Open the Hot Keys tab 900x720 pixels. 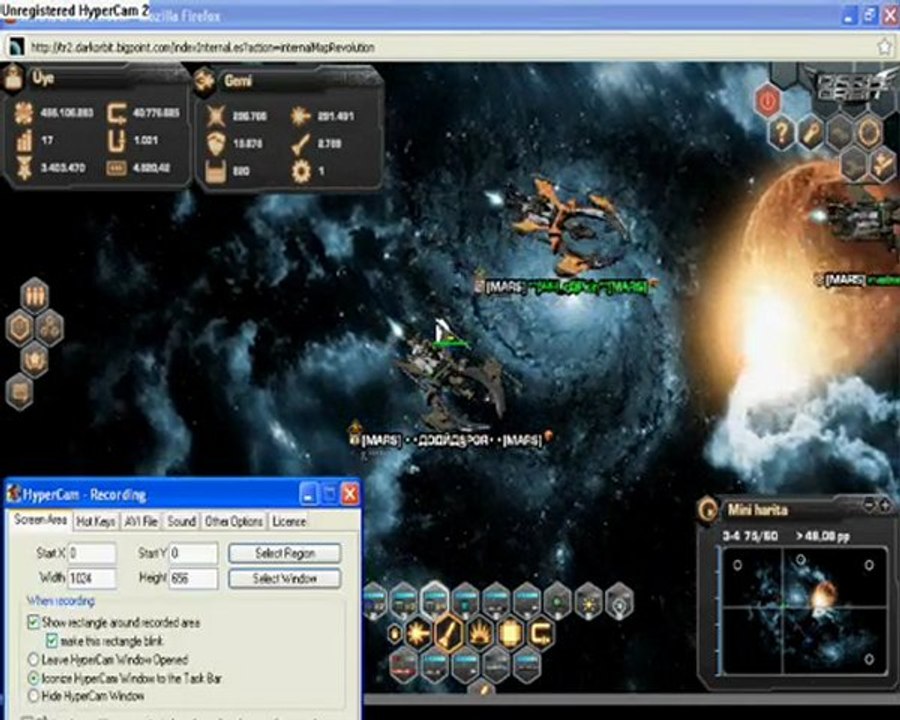(x=96, y=521)
